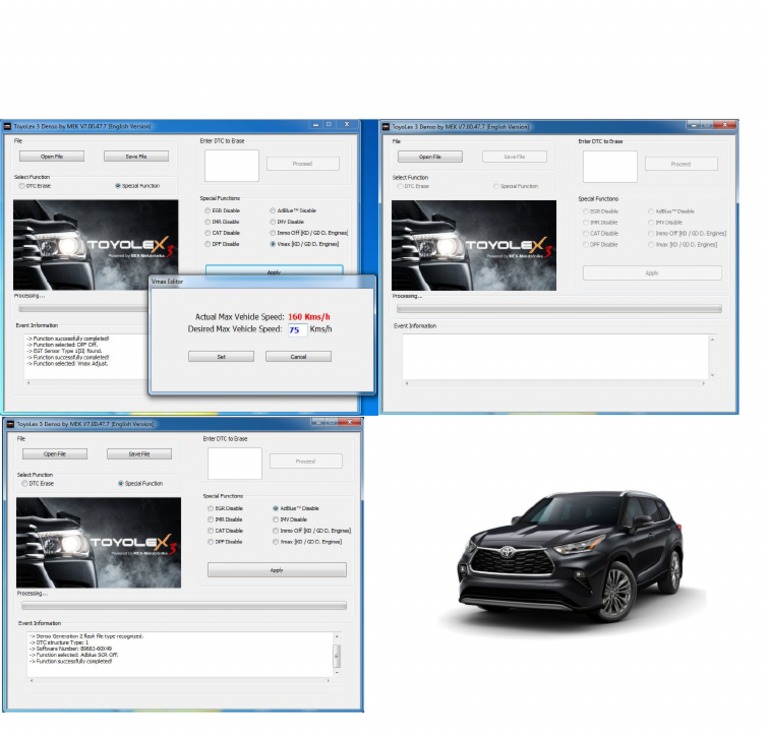Click Proceed in the AdBlue-selected window
768x737 pixels.
tap(306, 461)
